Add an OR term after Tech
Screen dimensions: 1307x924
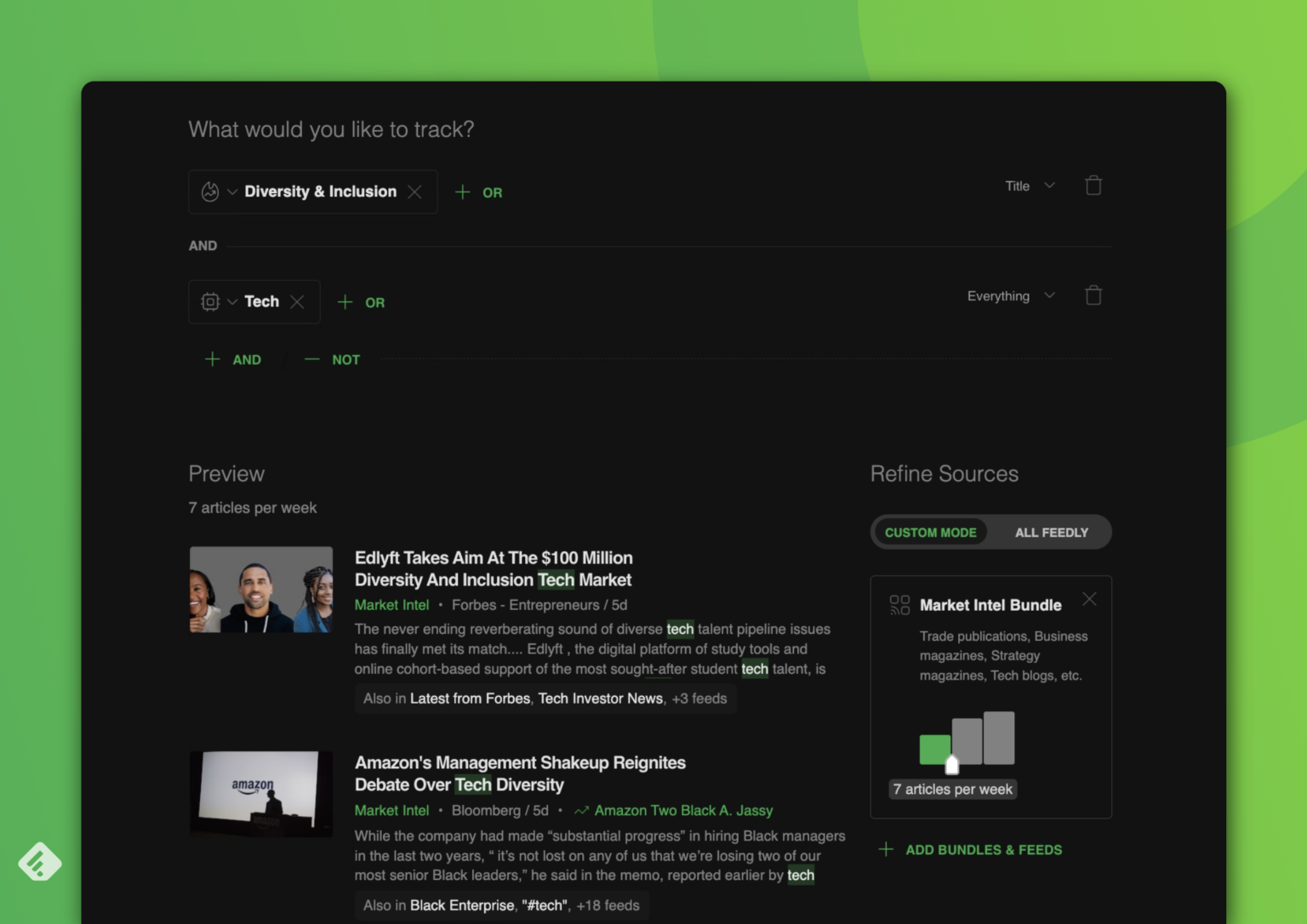[x=361, y=302]
